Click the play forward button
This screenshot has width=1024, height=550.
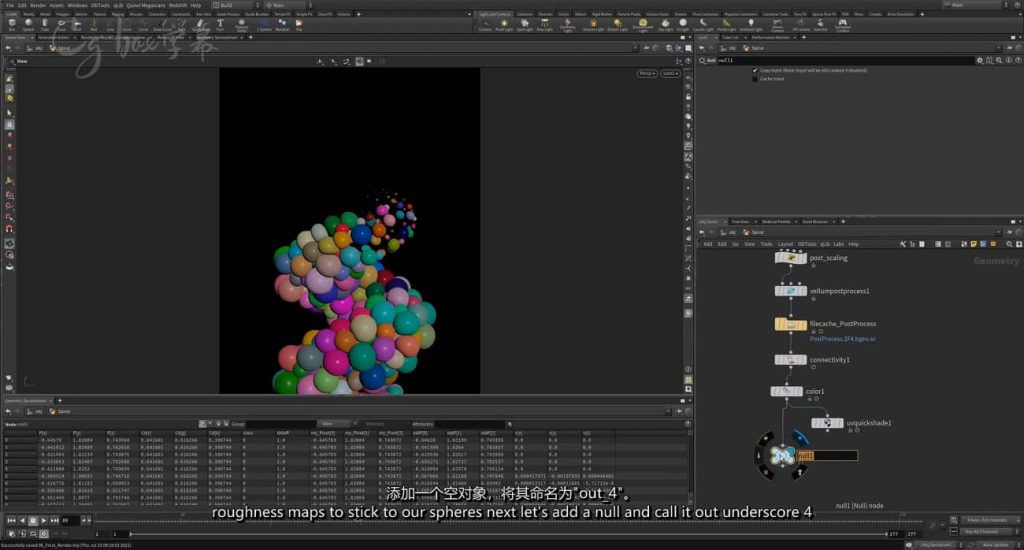coord(43,521)
